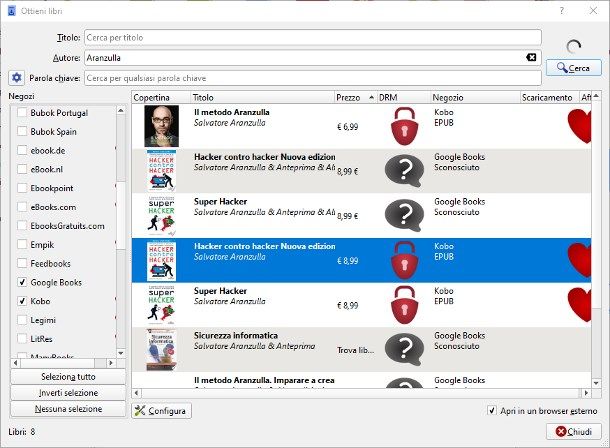
Task: Click the results horizontal scroll-right arrow
Action: click(586, 393)
